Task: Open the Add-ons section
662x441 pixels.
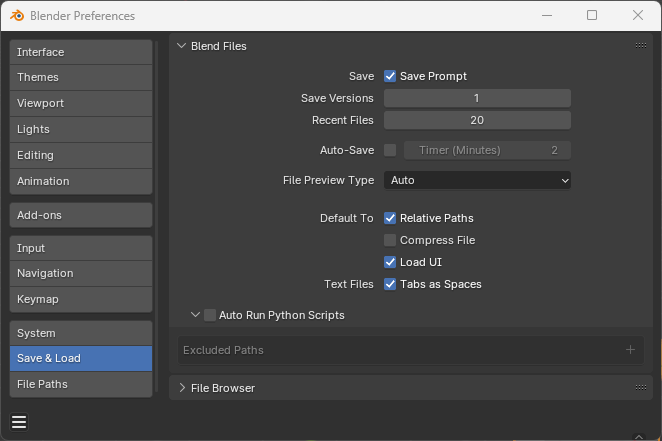Action: point(81,215)
